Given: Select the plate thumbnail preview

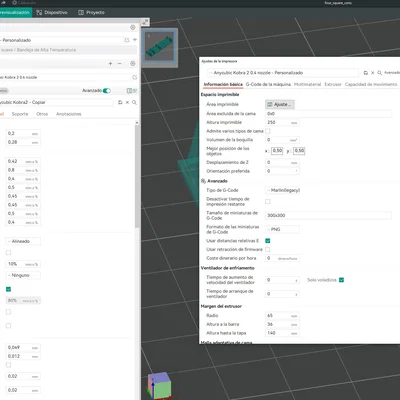Looking at the screenshot, I should (x=160, y=47).
